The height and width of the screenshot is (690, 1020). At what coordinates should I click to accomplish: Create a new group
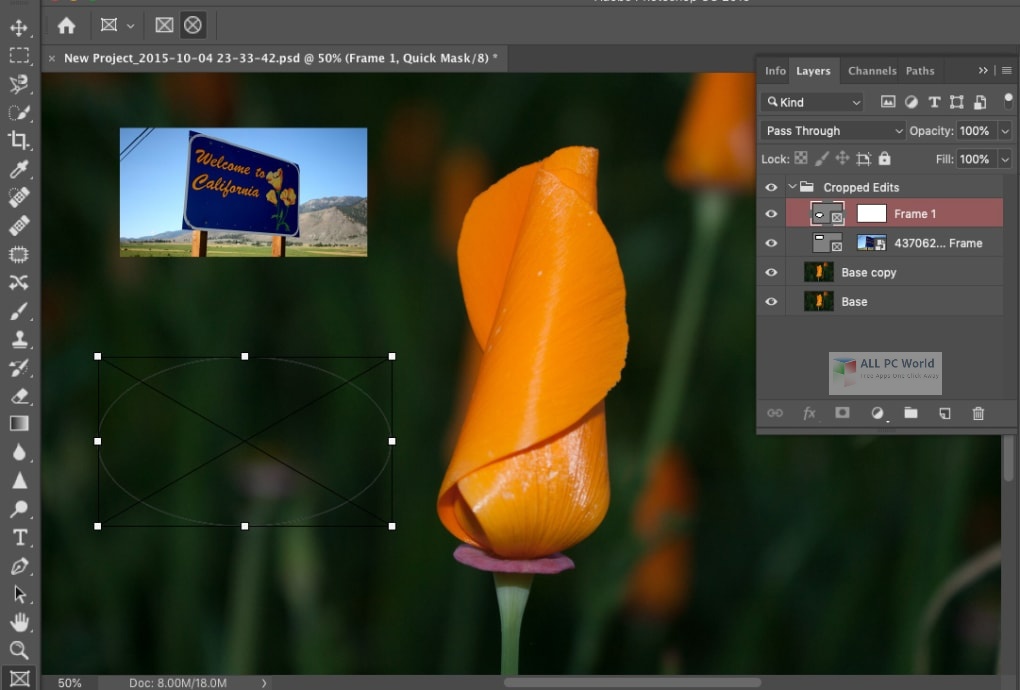(911, 413)
